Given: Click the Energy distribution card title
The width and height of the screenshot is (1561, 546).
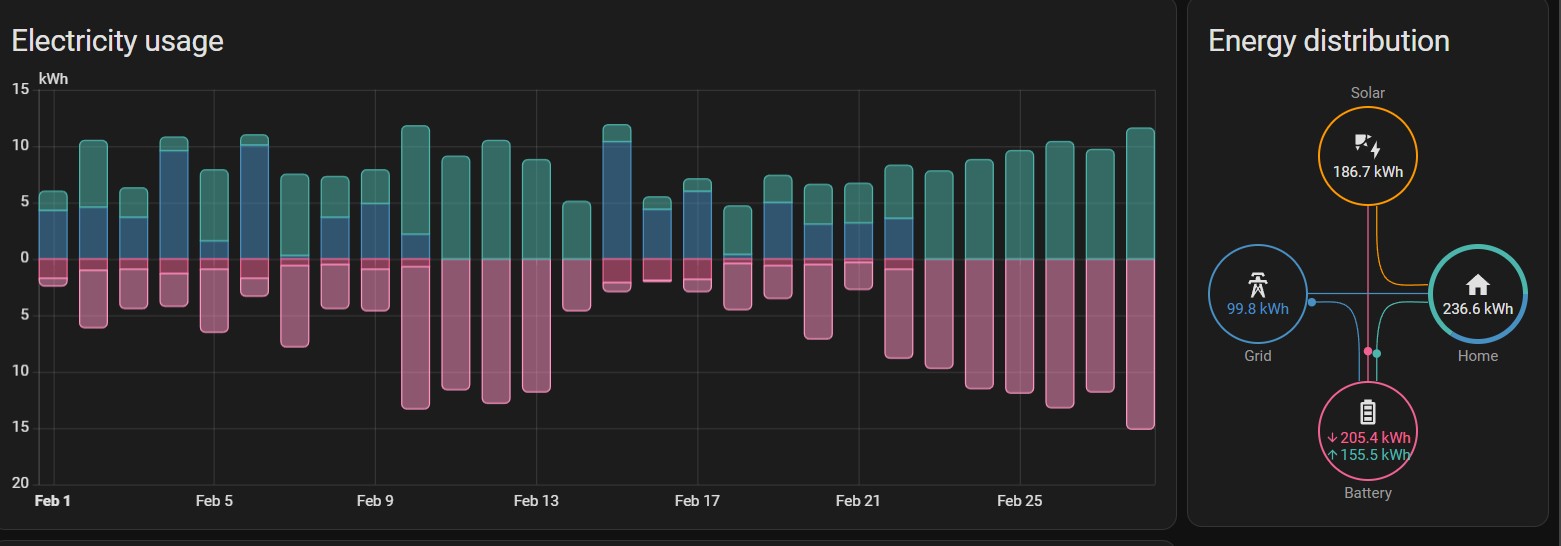Looking at the screenshot, I should pyautogui.click(x=1328, y=41).
